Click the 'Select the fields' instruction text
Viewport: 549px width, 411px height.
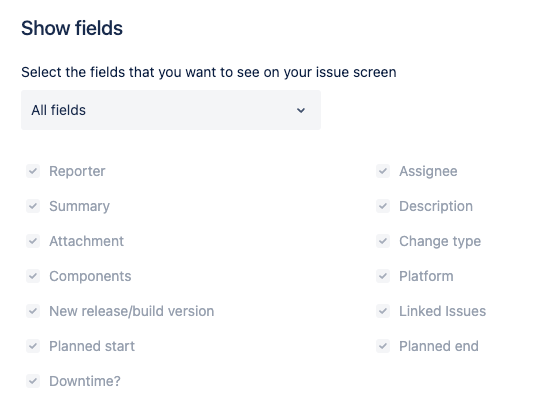click(x=209, y=72)
